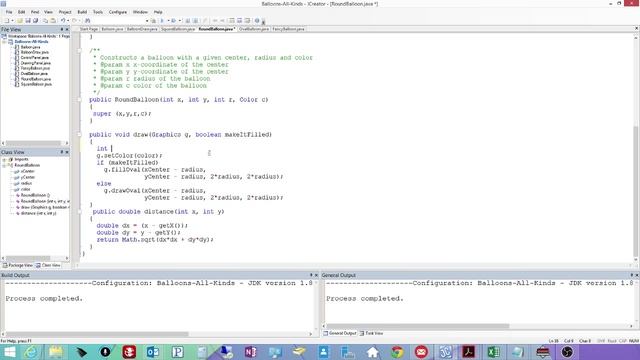Click the New file toolbar icon
Image resolution: width=640 pixels, height=360 pixels.
tap(6, 20)
